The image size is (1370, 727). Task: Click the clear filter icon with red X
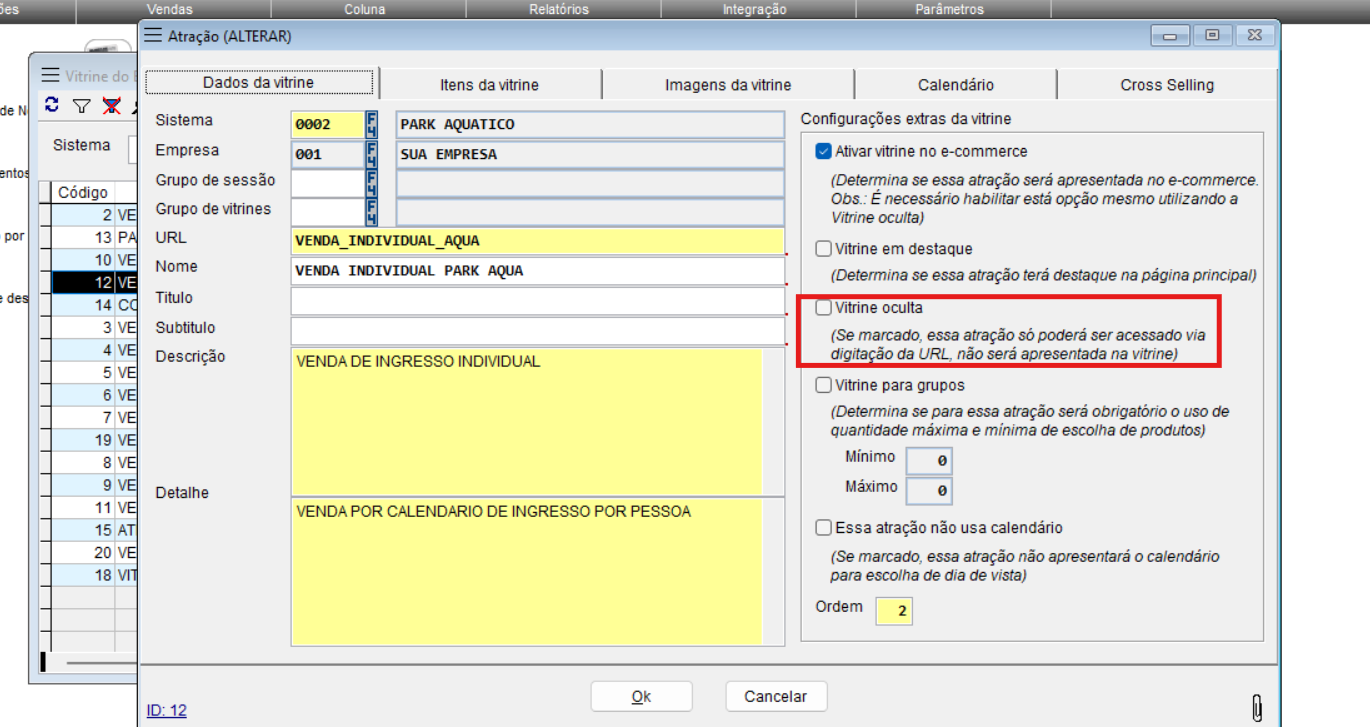click(112, 106)
